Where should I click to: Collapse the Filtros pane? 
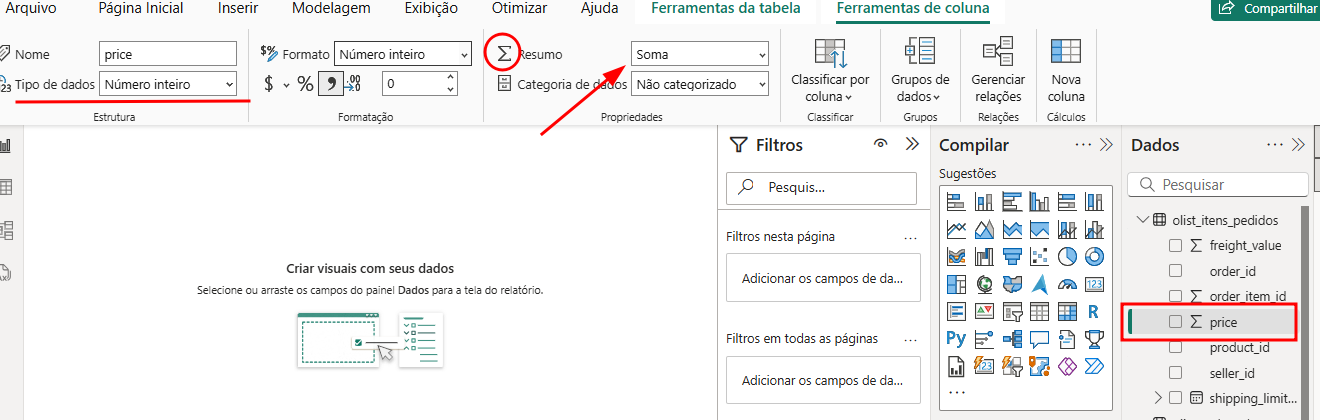click(x=912, y=144)
